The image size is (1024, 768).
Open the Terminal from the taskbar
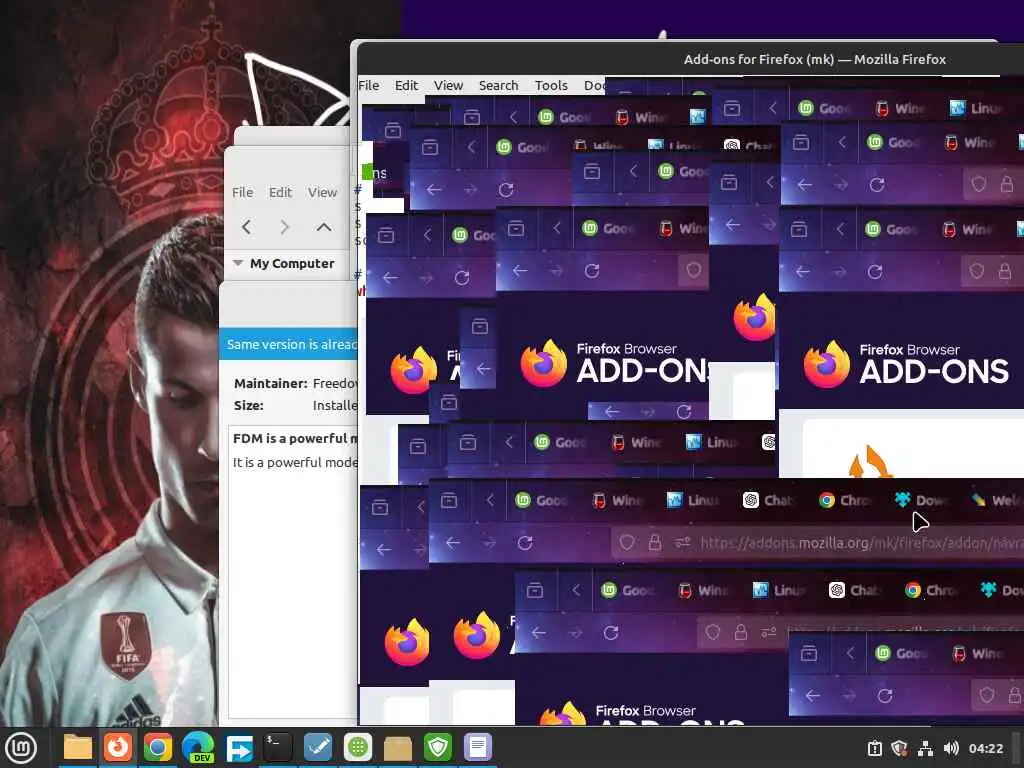tap(278, 748)
